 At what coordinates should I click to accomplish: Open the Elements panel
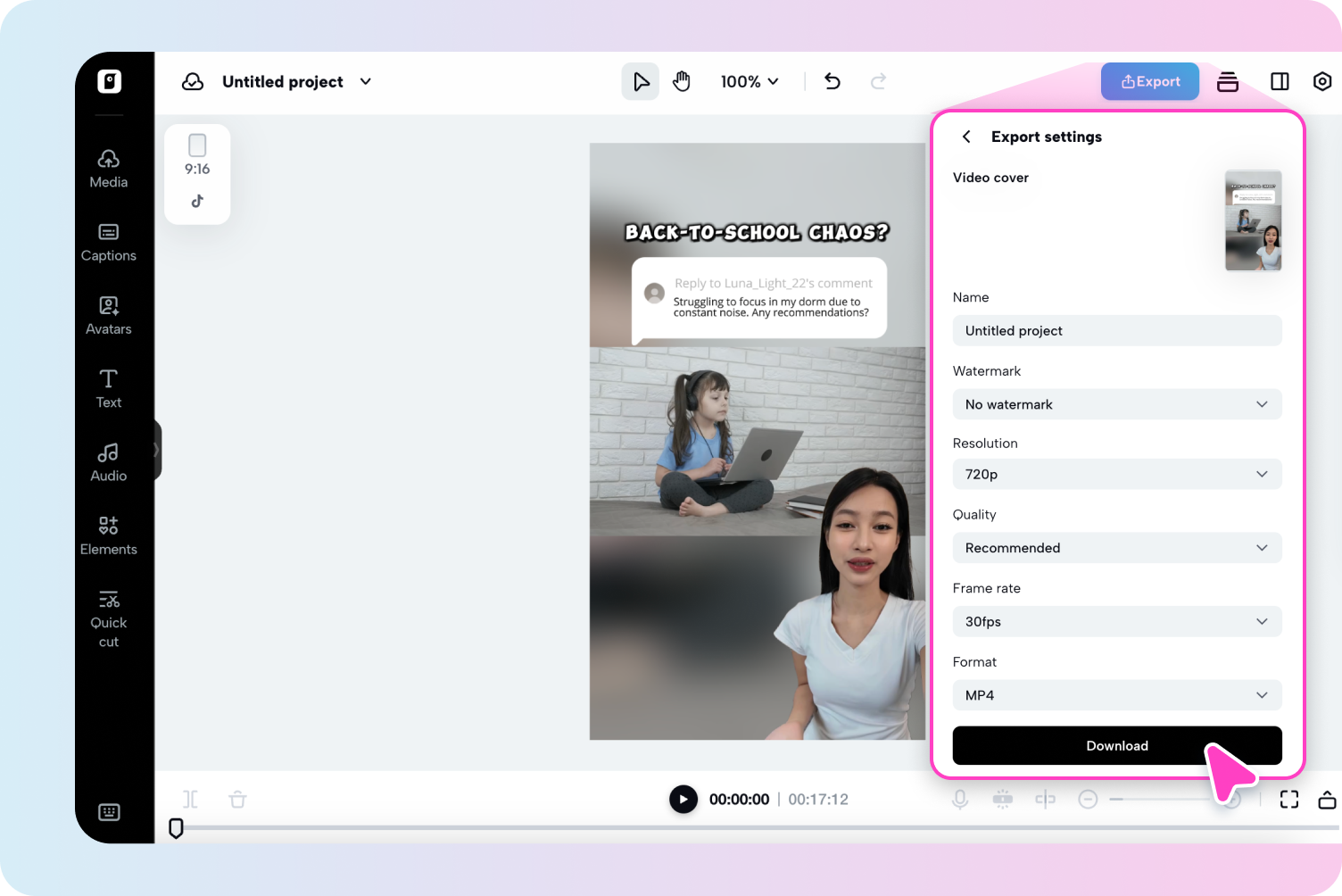[108, 535]
